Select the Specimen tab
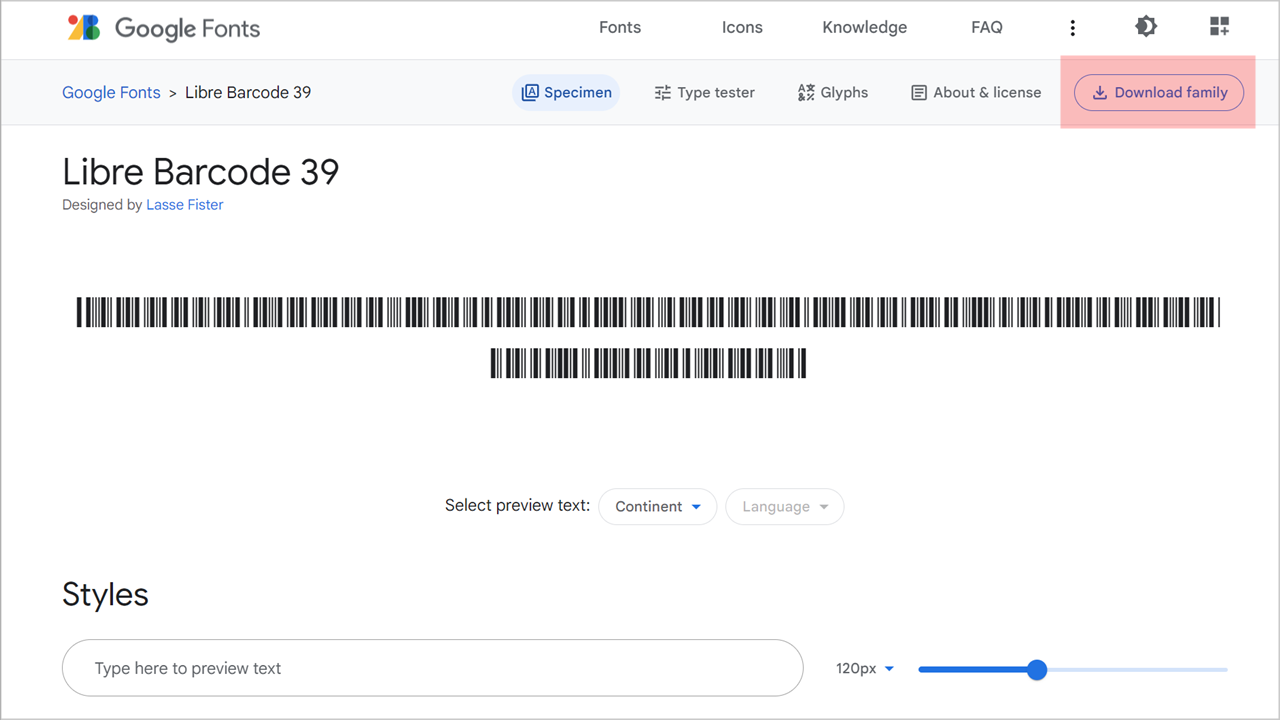 (x=566, y=92)
